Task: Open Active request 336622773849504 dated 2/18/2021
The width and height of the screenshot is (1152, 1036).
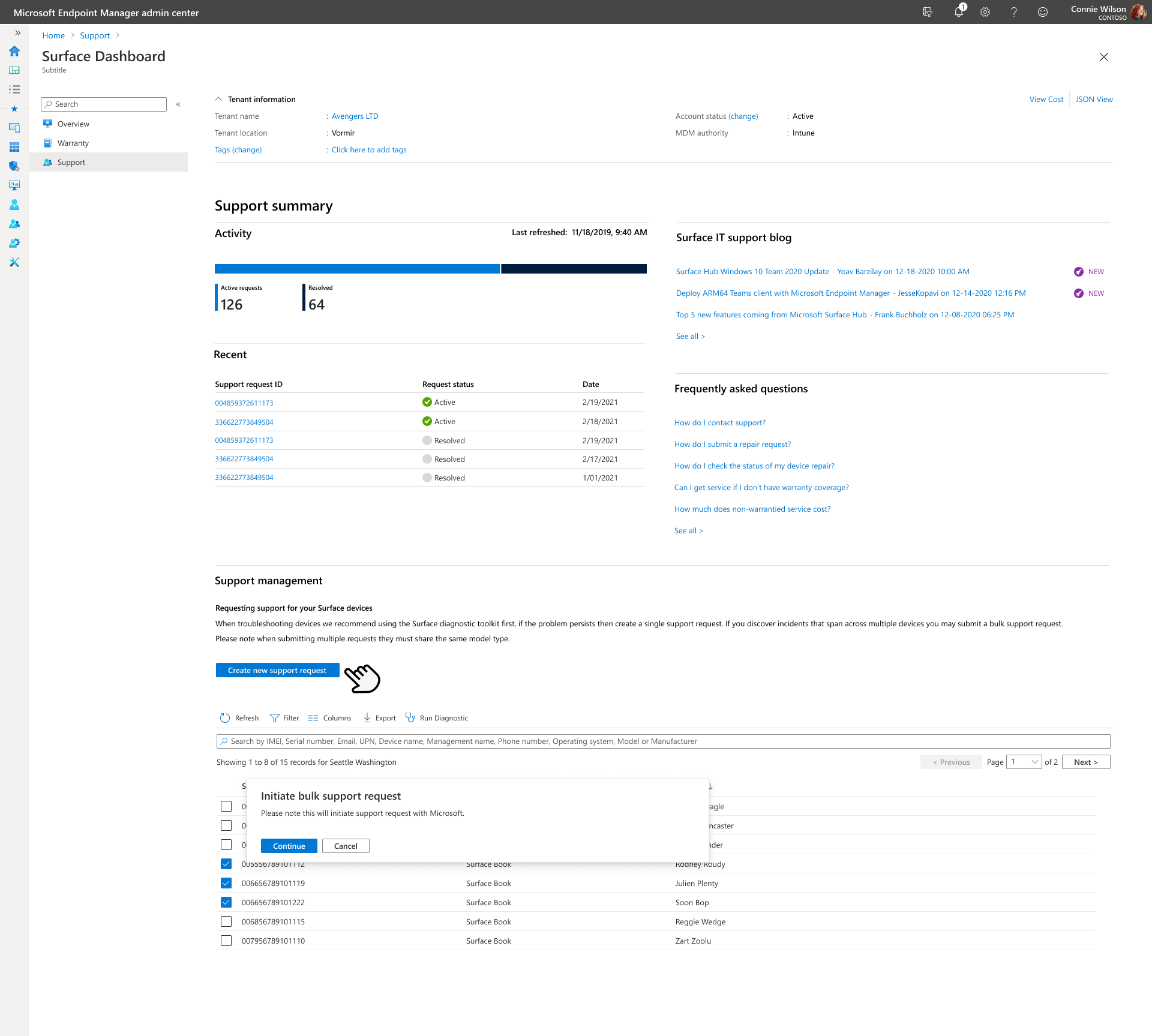Action: coord(244,422)
